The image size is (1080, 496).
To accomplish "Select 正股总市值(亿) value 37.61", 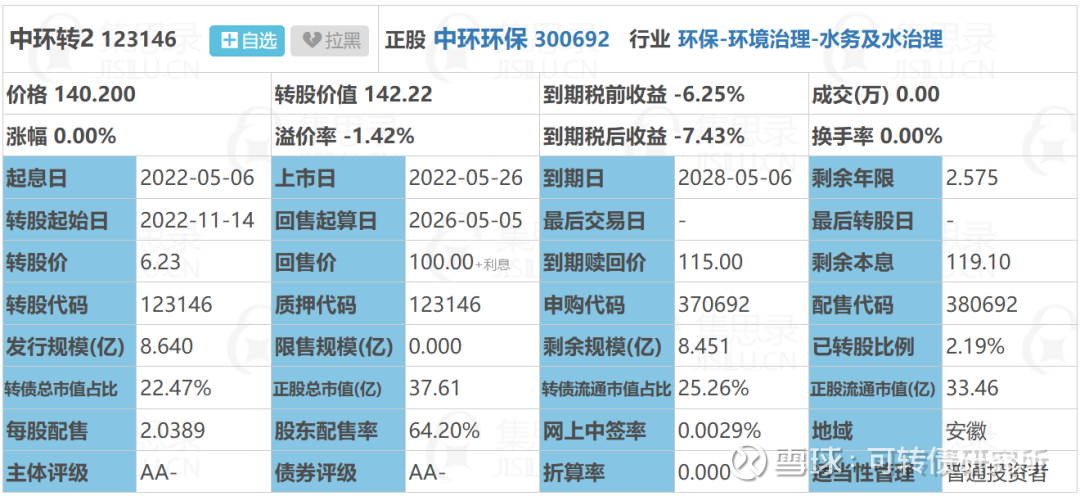I will (435, 389).
